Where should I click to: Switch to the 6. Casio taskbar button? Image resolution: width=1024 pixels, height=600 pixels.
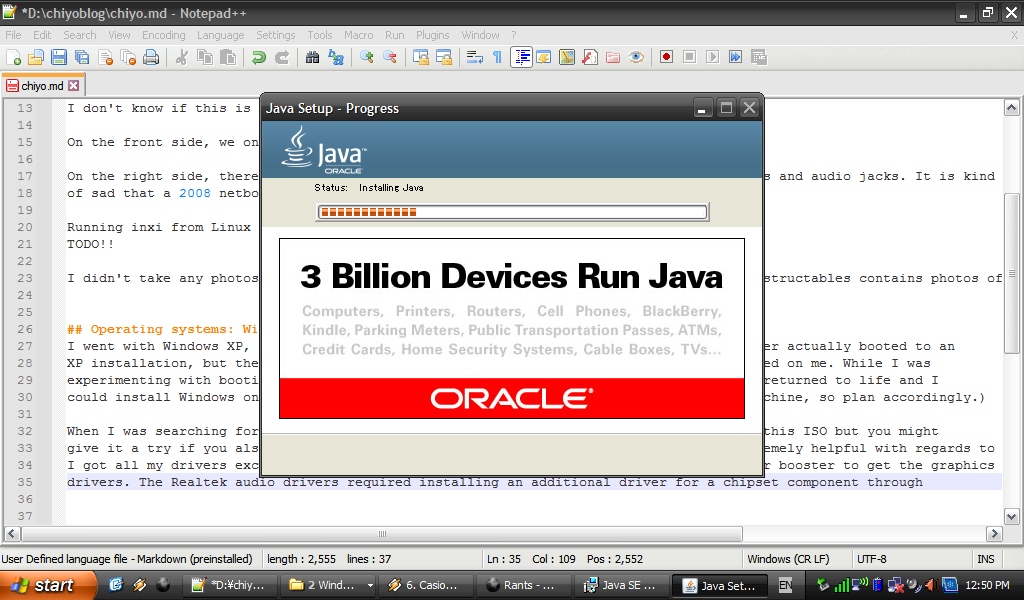click(427, 586)
